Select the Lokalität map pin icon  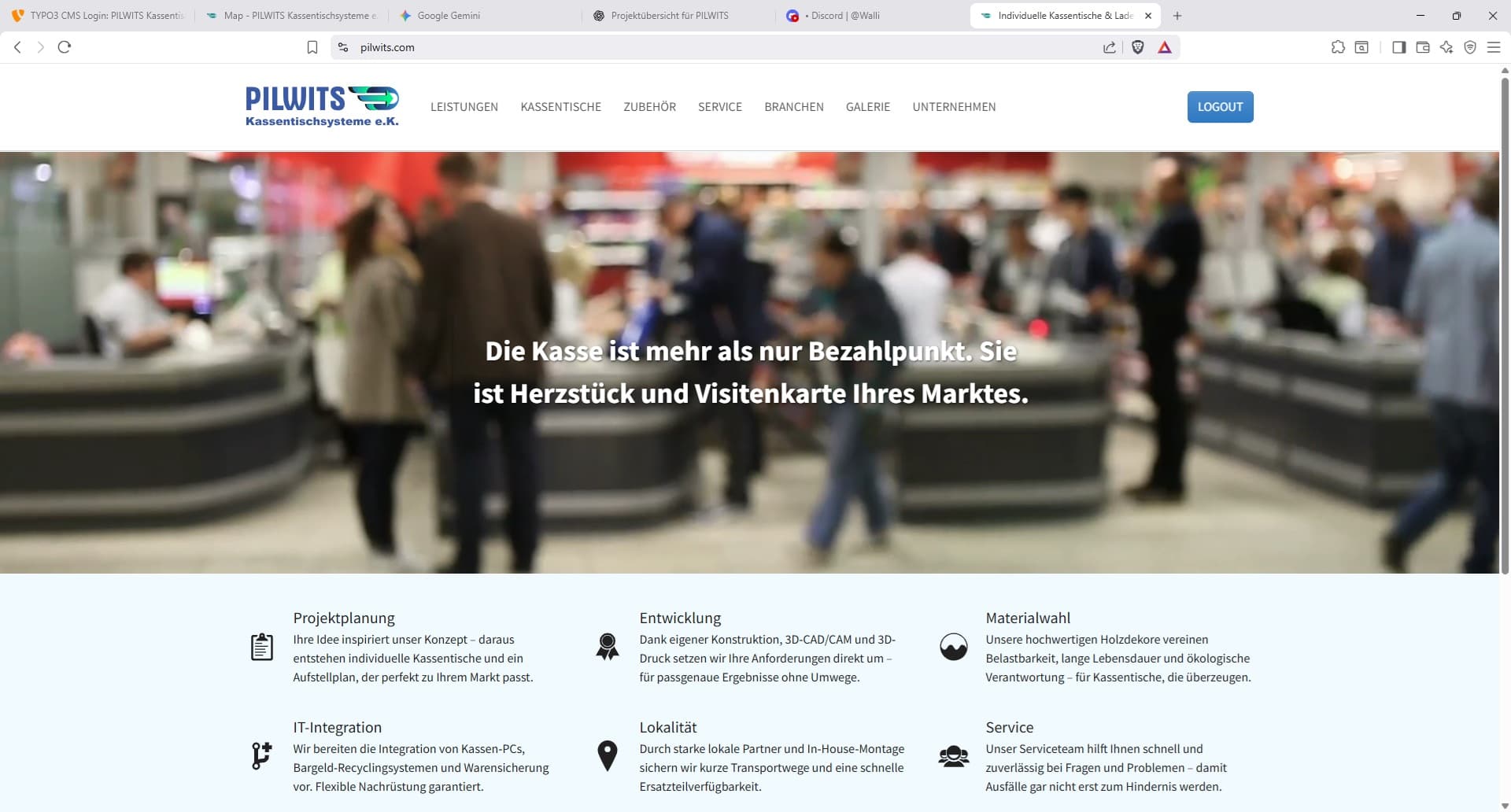[607, 755]
